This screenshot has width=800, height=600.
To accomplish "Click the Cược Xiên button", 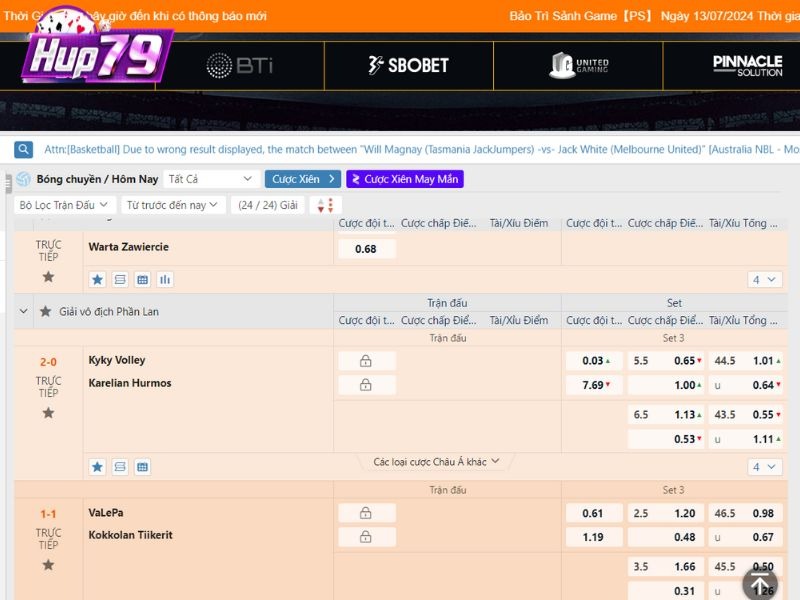I will (302, 179).
